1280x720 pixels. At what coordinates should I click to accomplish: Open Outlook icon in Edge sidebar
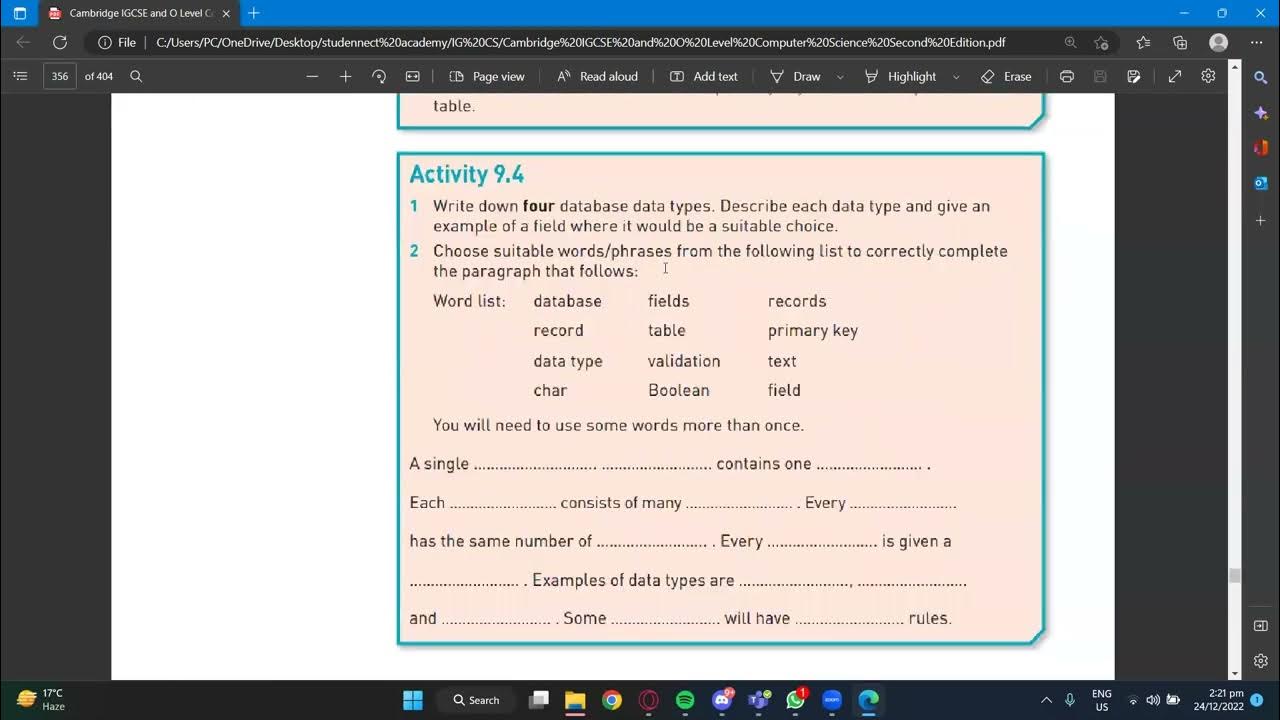(1261, 183)
